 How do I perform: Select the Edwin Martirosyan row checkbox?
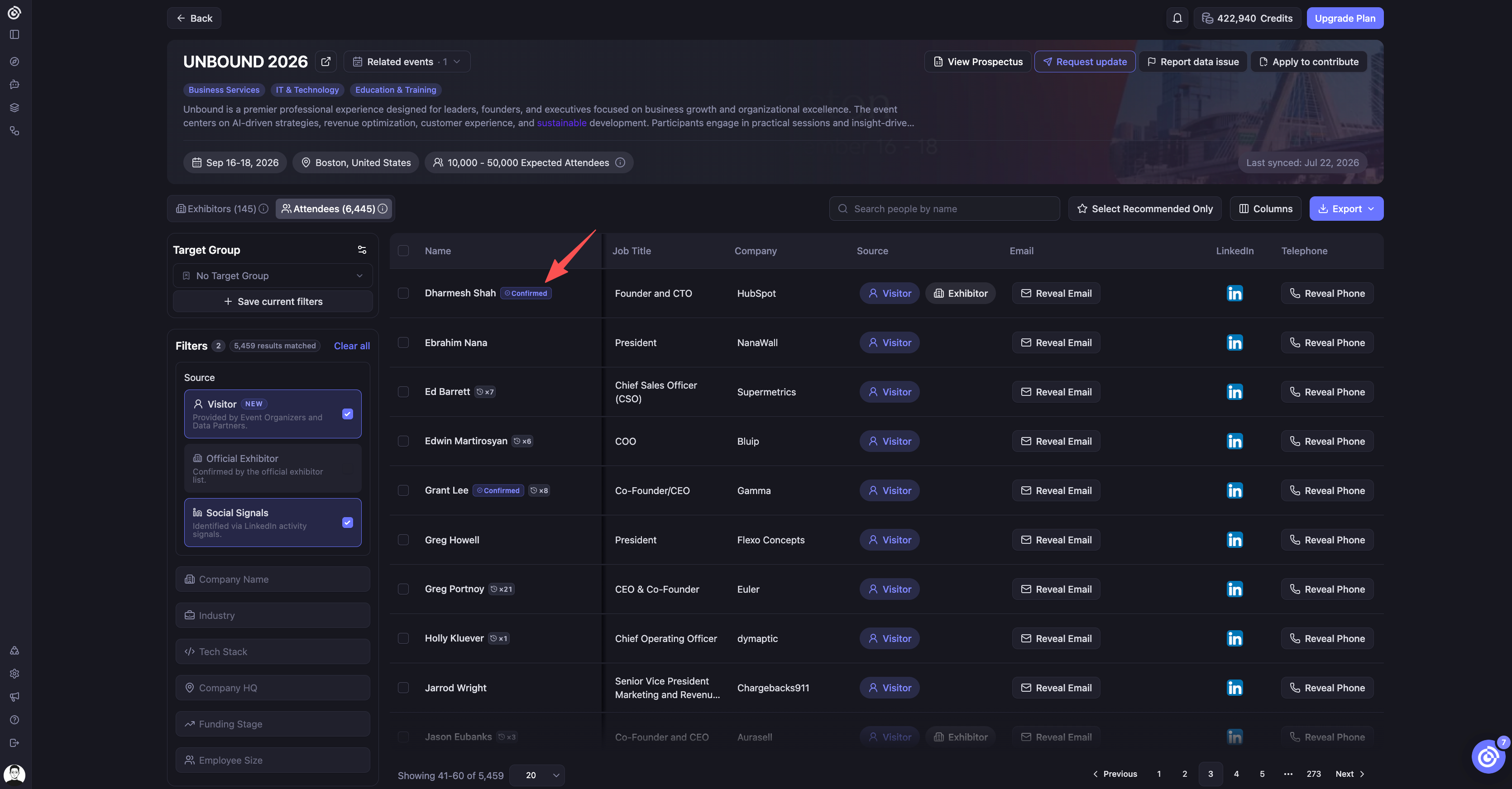[x=403, y=441]
